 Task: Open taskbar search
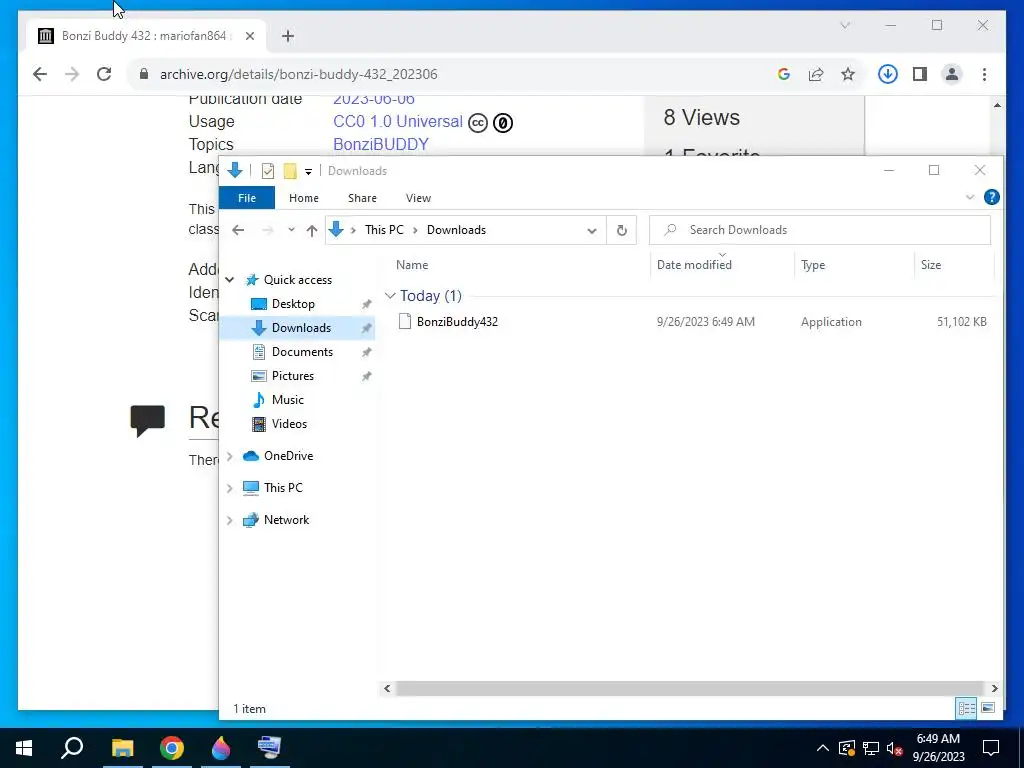[72, 748]
